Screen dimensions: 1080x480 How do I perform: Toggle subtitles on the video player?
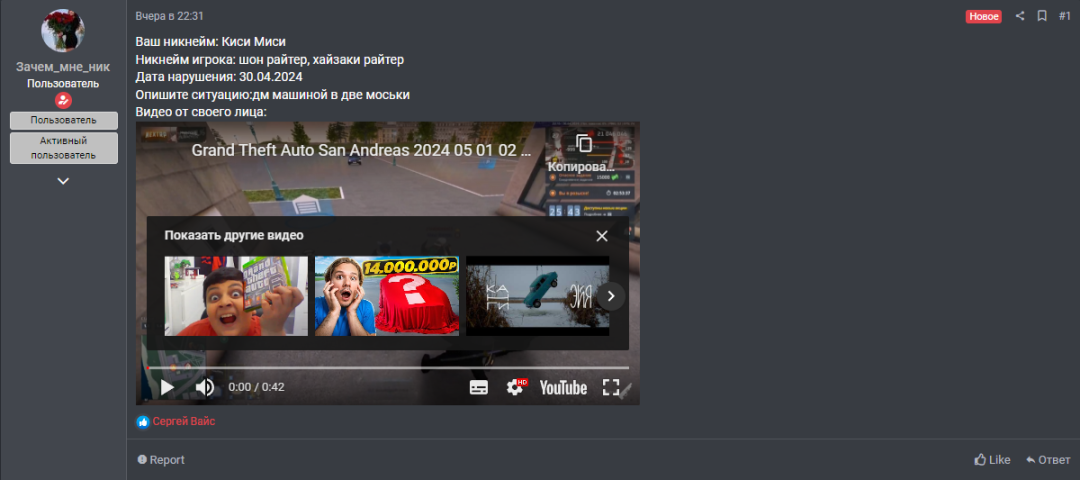(x=479, y=388)
